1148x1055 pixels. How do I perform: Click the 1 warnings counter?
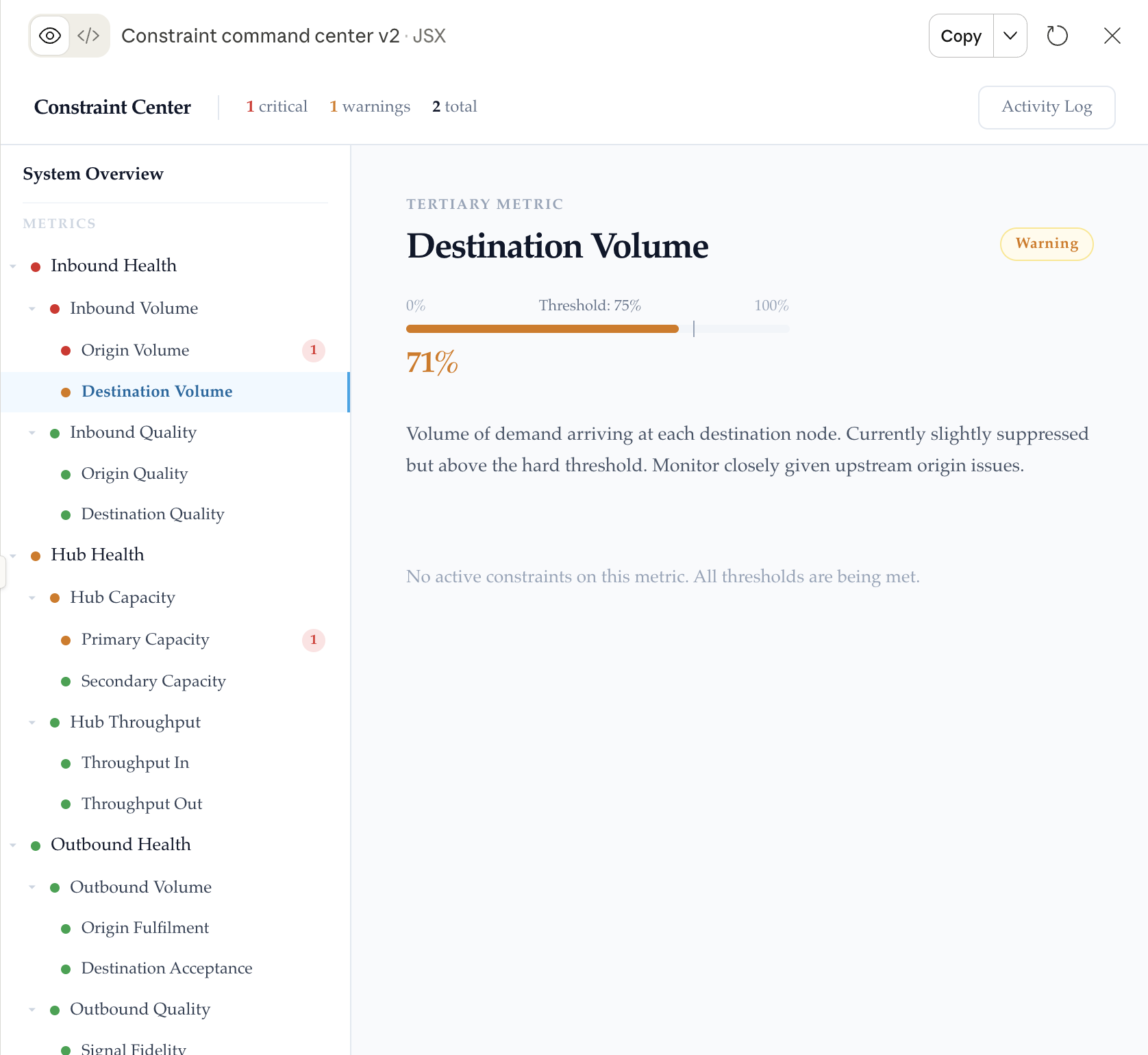[x=370, y=107]
